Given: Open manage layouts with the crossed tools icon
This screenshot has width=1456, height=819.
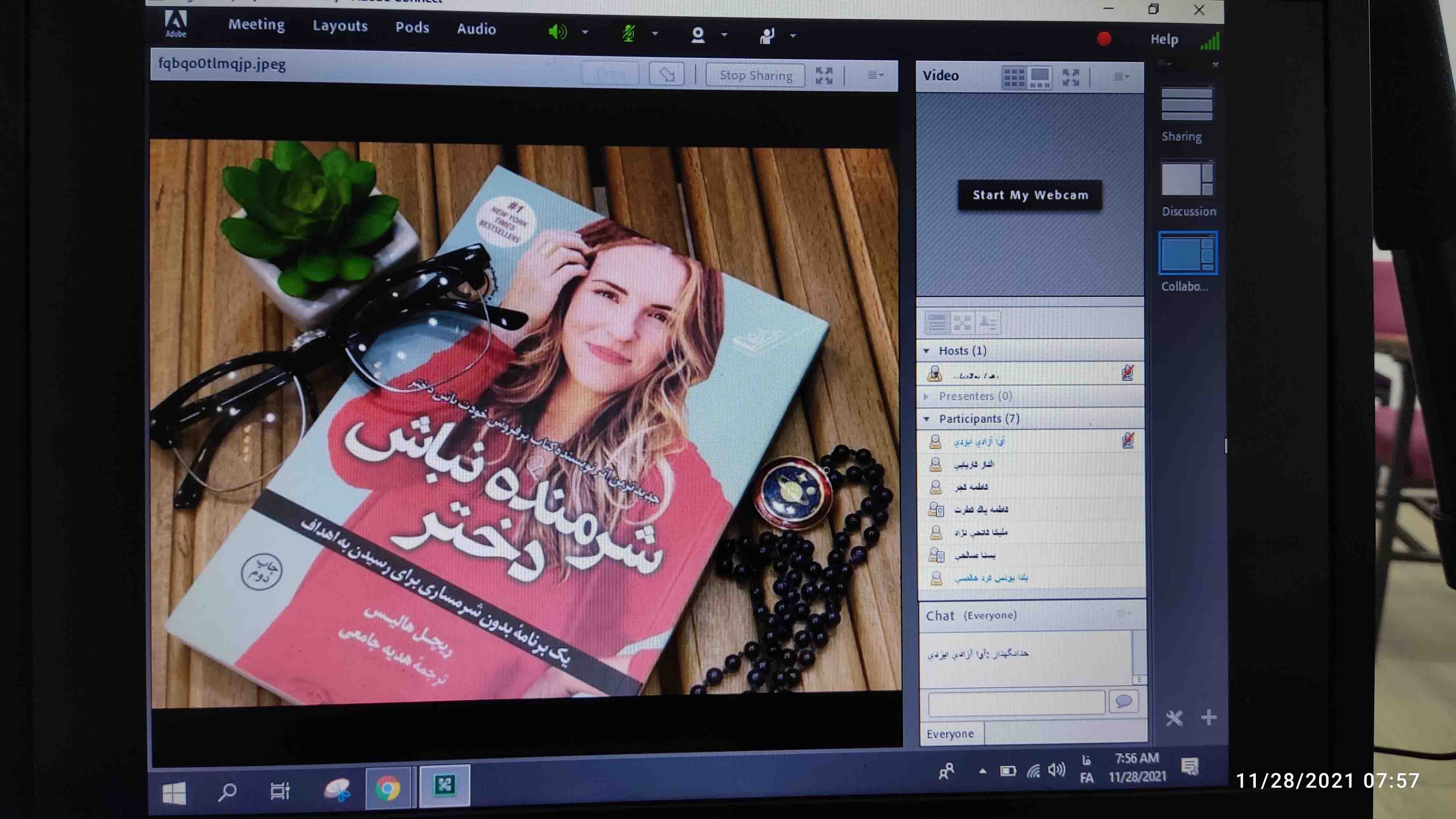Looking at the screenshot, I should coord(1174,718).
